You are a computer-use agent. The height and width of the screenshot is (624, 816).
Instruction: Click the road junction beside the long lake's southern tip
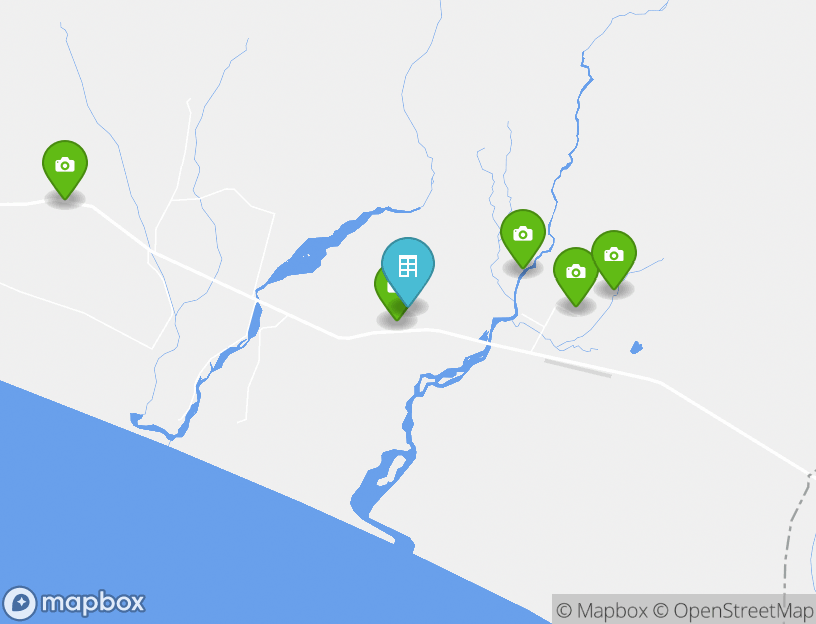257,298
